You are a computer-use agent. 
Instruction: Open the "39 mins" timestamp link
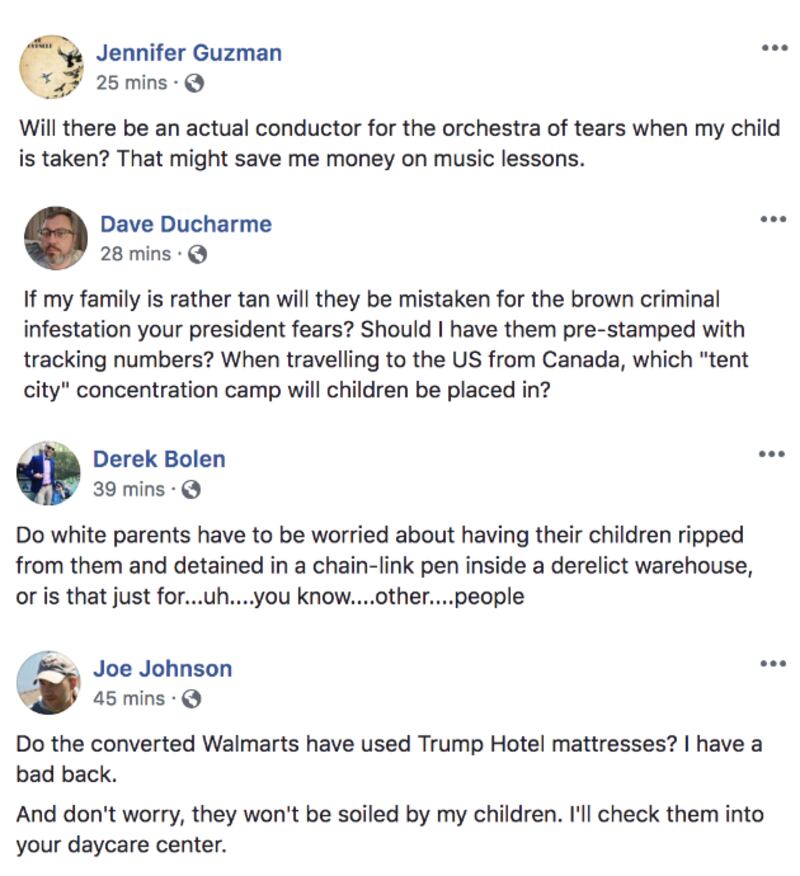(x=129, y=490)
